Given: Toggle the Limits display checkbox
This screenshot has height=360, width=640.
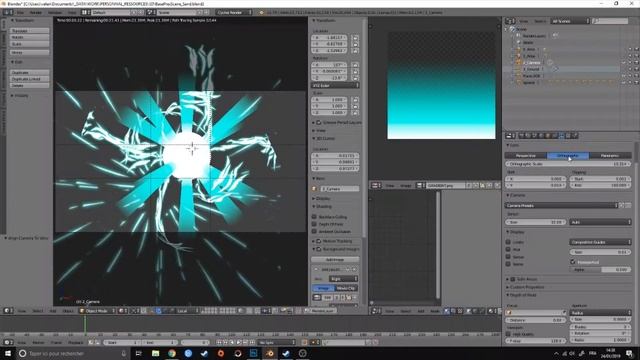Looking at the screenshot, I should pos(509,242).
